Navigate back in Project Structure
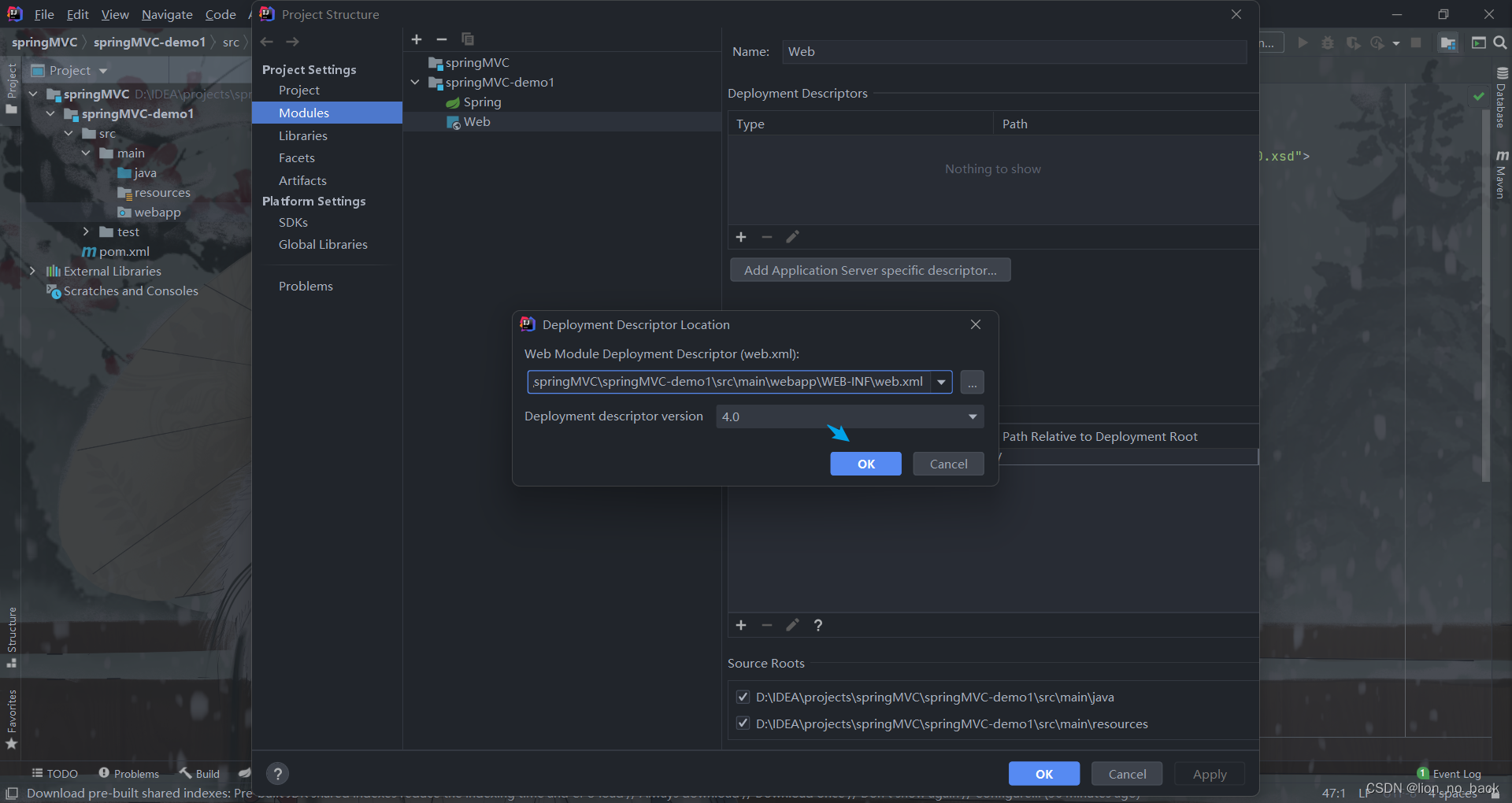1512x803 pixels. (x=267, y=42)
